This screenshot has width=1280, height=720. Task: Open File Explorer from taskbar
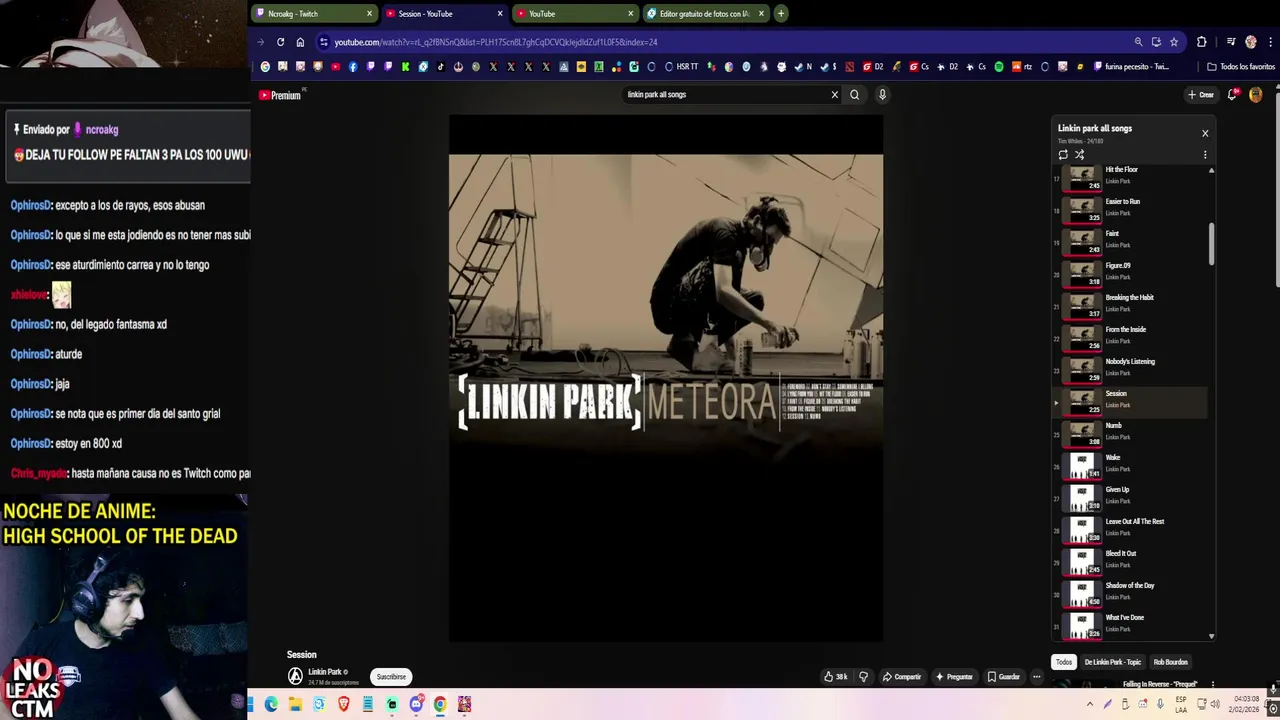coord(295,705)
